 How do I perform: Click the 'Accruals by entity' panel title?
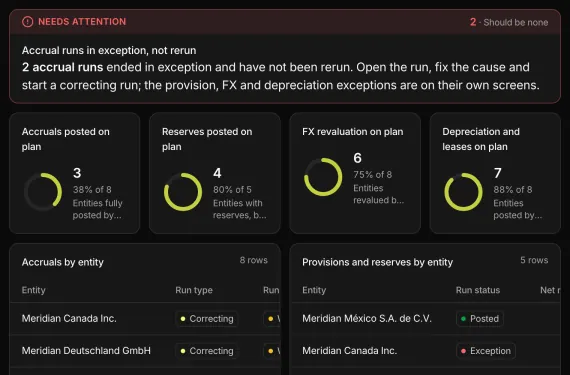[63, 262]
